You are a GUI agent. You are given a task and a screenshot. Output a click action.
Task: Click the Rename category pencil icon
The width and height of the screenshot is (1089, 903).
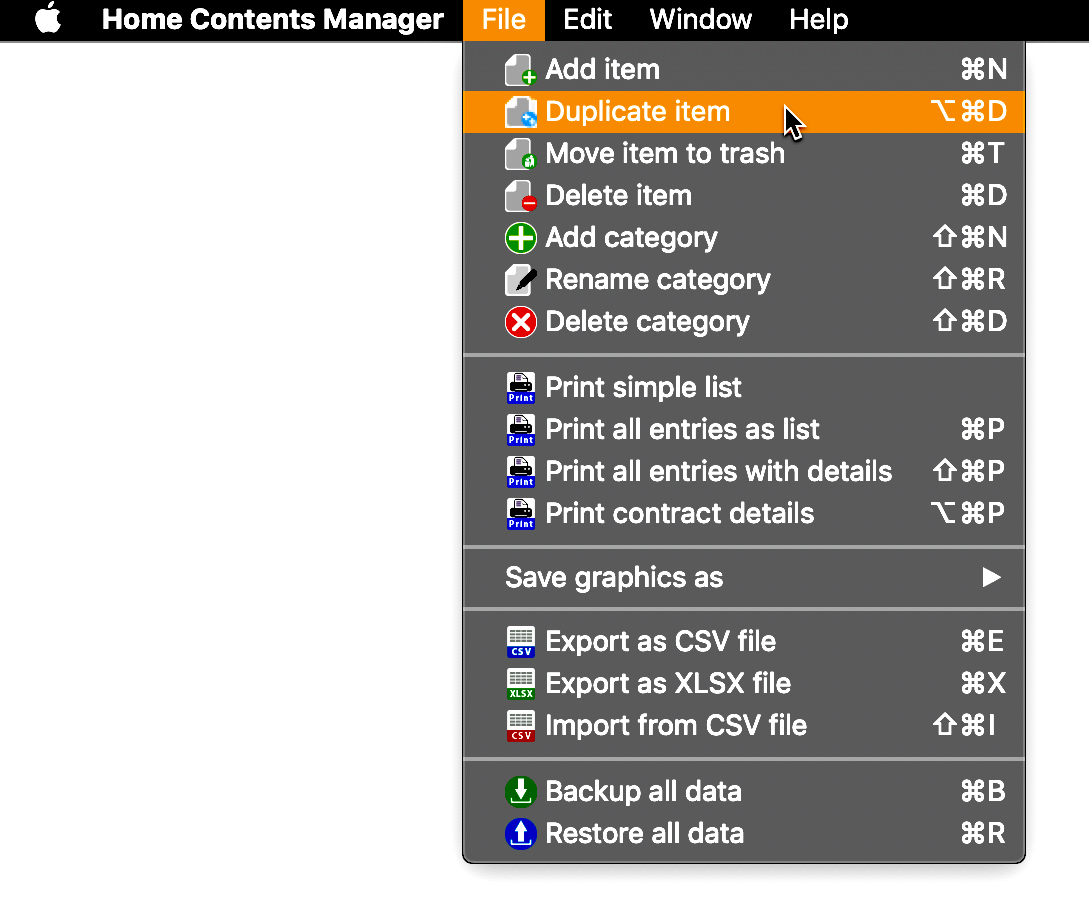pyautogui.click(x=520, y=280)
